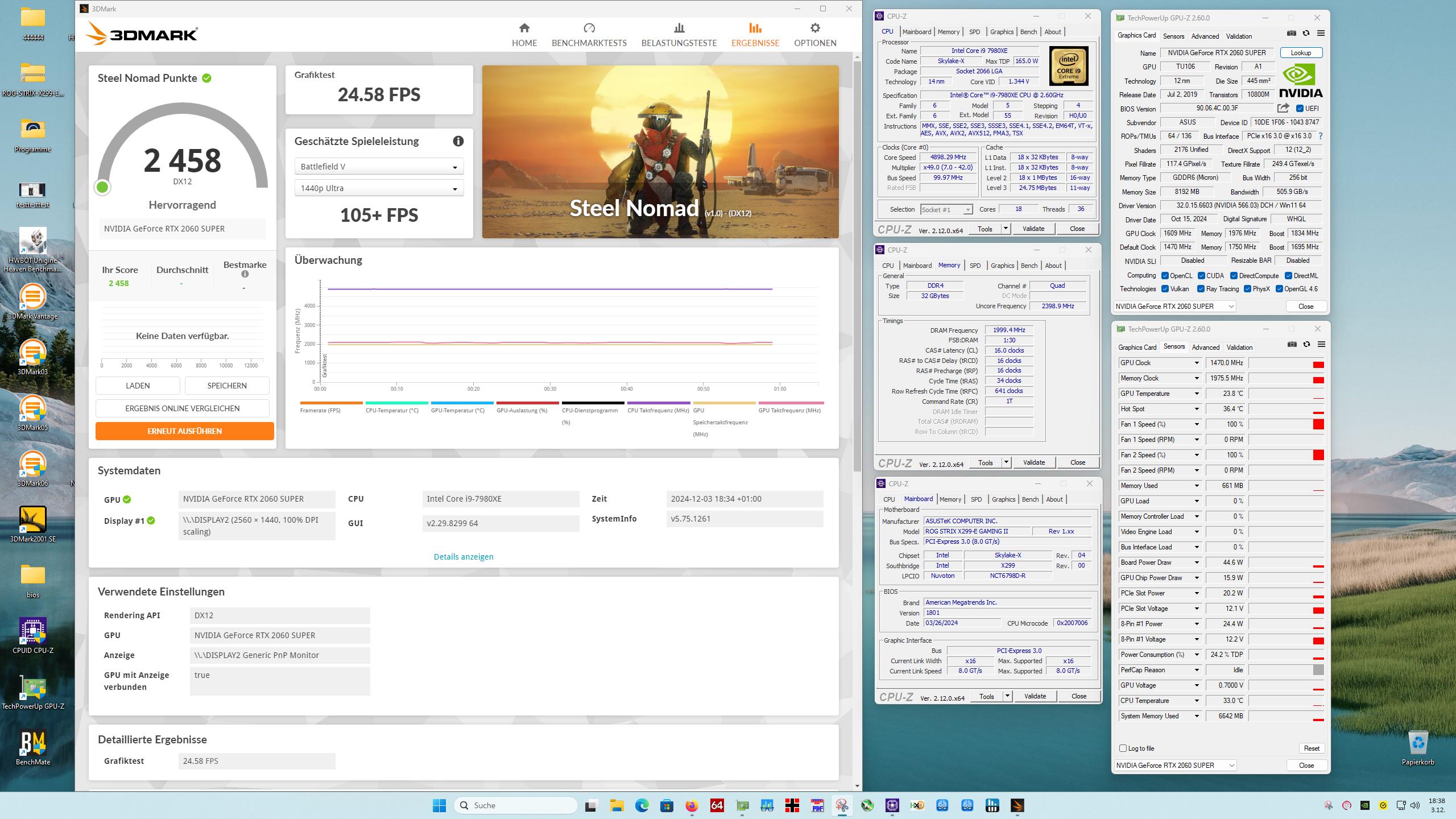Screen dimensions: 1456x819
Task: Toggle Ray Tracing checkbox in GPU-Z
Action: (1201, 289)
